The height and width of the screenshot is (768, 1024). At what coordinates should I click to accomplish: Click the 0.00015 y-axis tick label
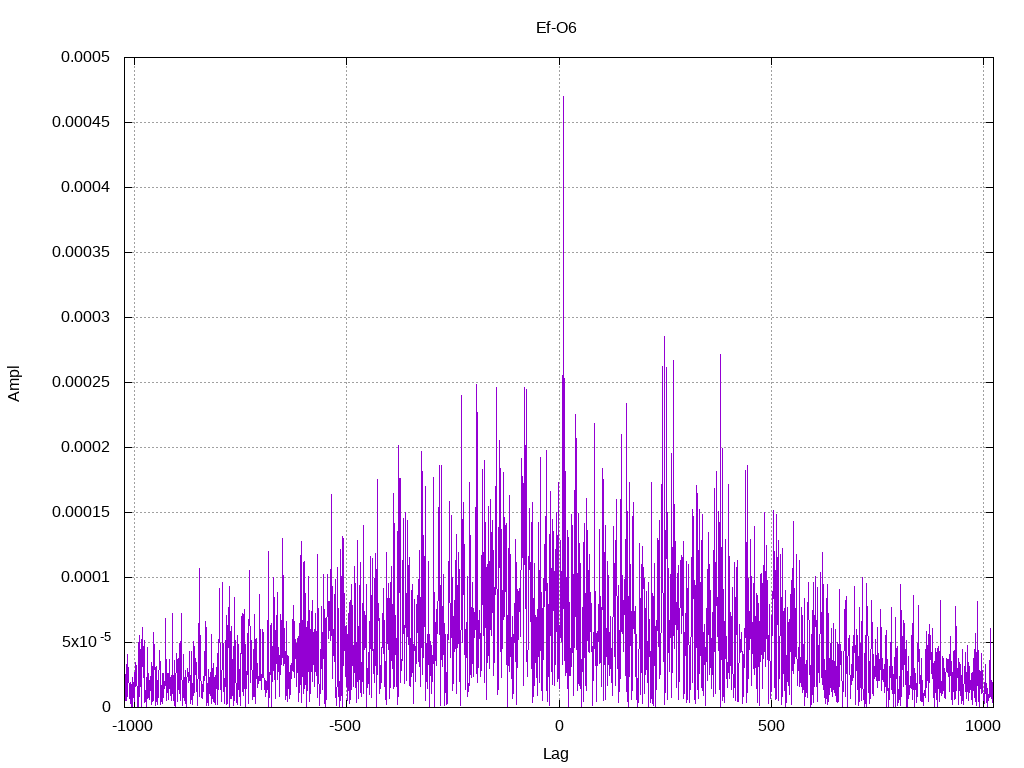click(81, 512)
